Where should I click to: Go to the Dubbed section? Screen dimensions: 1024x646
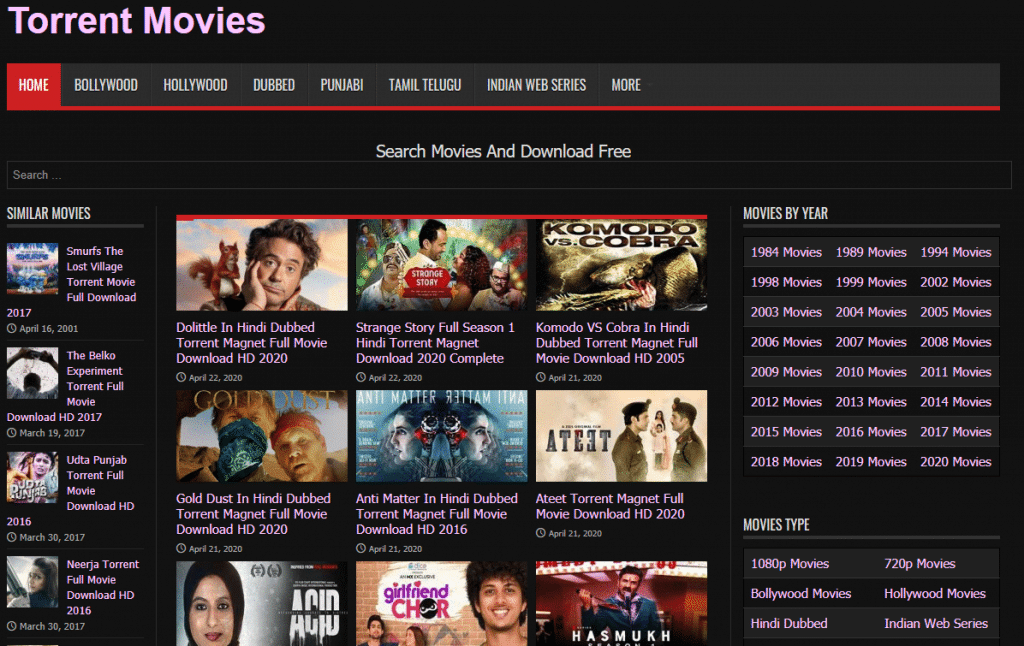(274, 85)
